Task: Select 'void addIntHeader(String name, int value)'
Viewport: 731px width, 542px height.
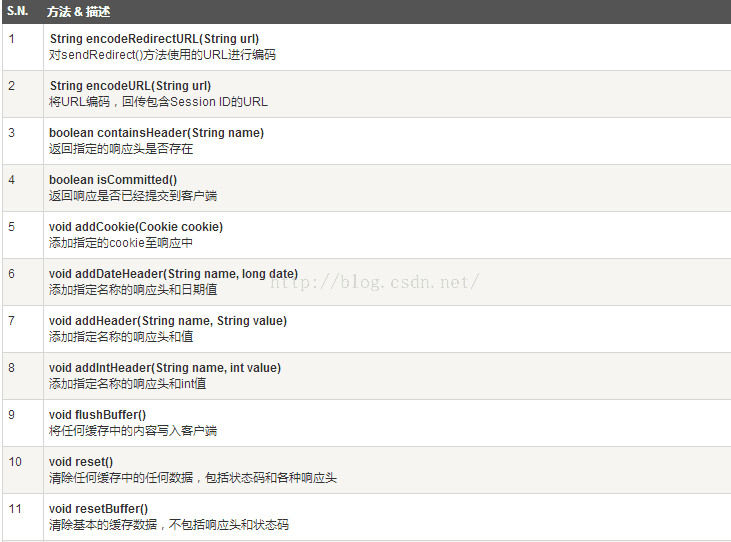Action: [x=165, y=368]
